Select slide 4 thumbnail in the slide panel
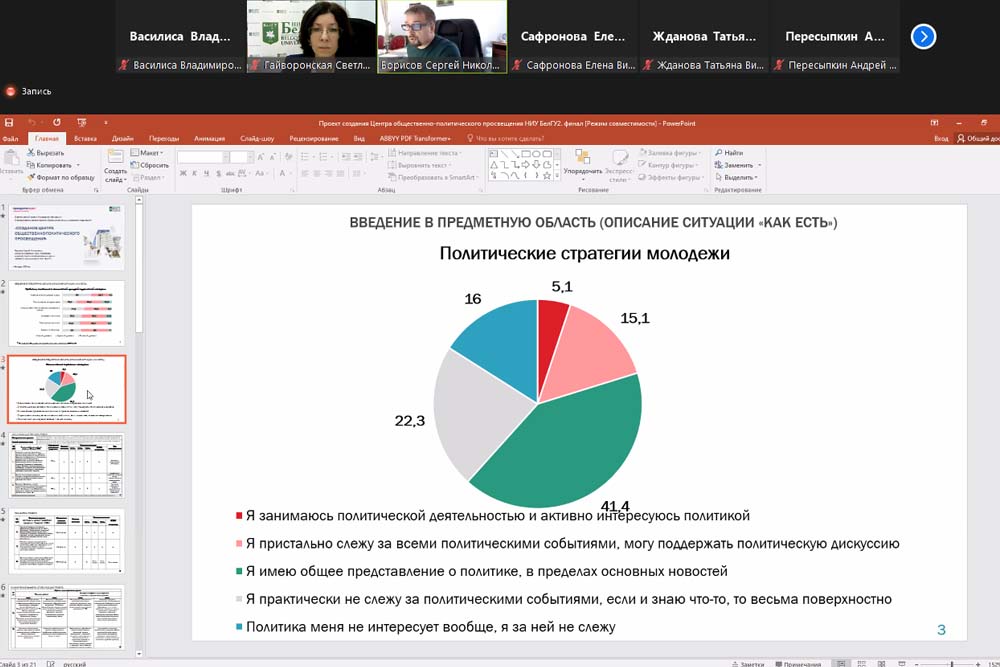Screen dimensions: 1000x667 (67, 465)
